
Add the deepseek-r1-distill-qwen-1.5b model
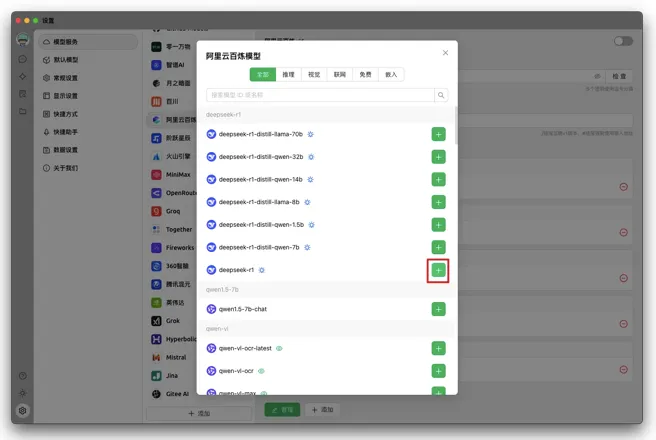[x=438, y=225]
